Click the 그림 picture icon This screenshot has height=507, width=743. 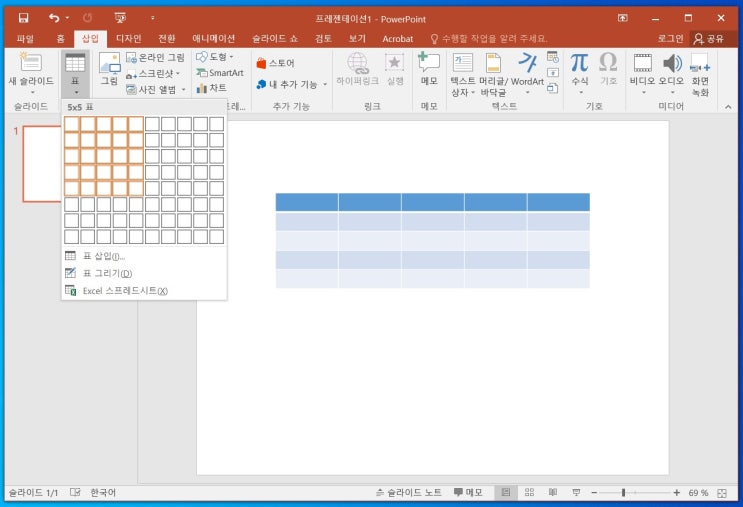tap(109, 63)
